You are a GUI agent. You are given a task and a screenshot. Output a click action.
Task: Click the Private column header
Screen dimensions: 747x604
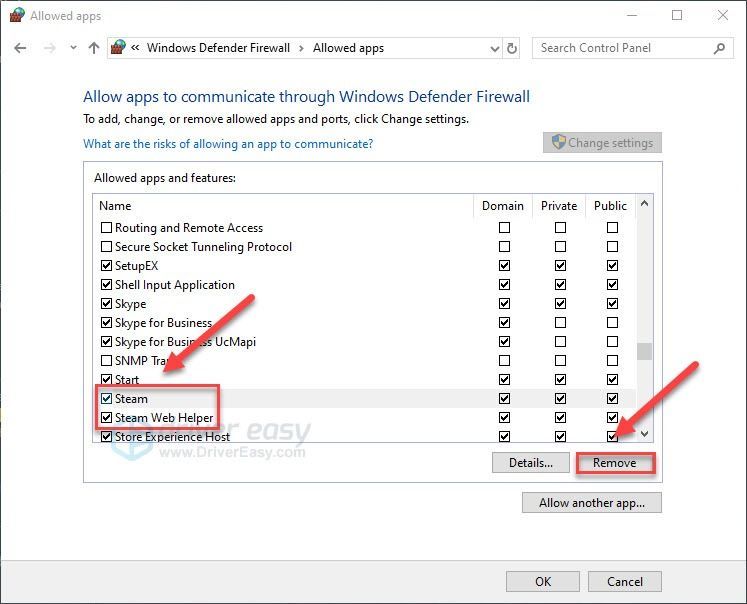[x=559, y=206]
